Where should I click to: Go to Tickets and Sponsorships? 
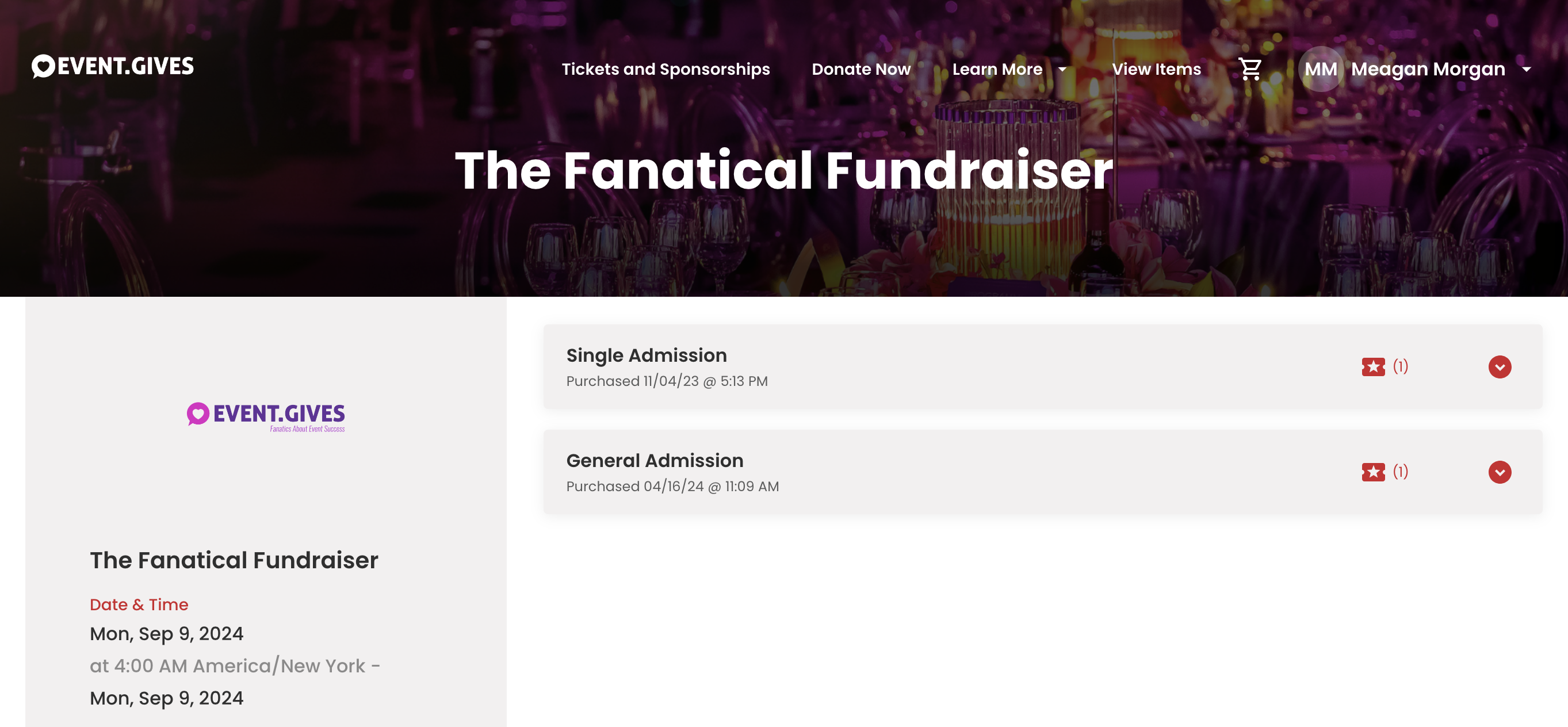[x=666, y=70]
